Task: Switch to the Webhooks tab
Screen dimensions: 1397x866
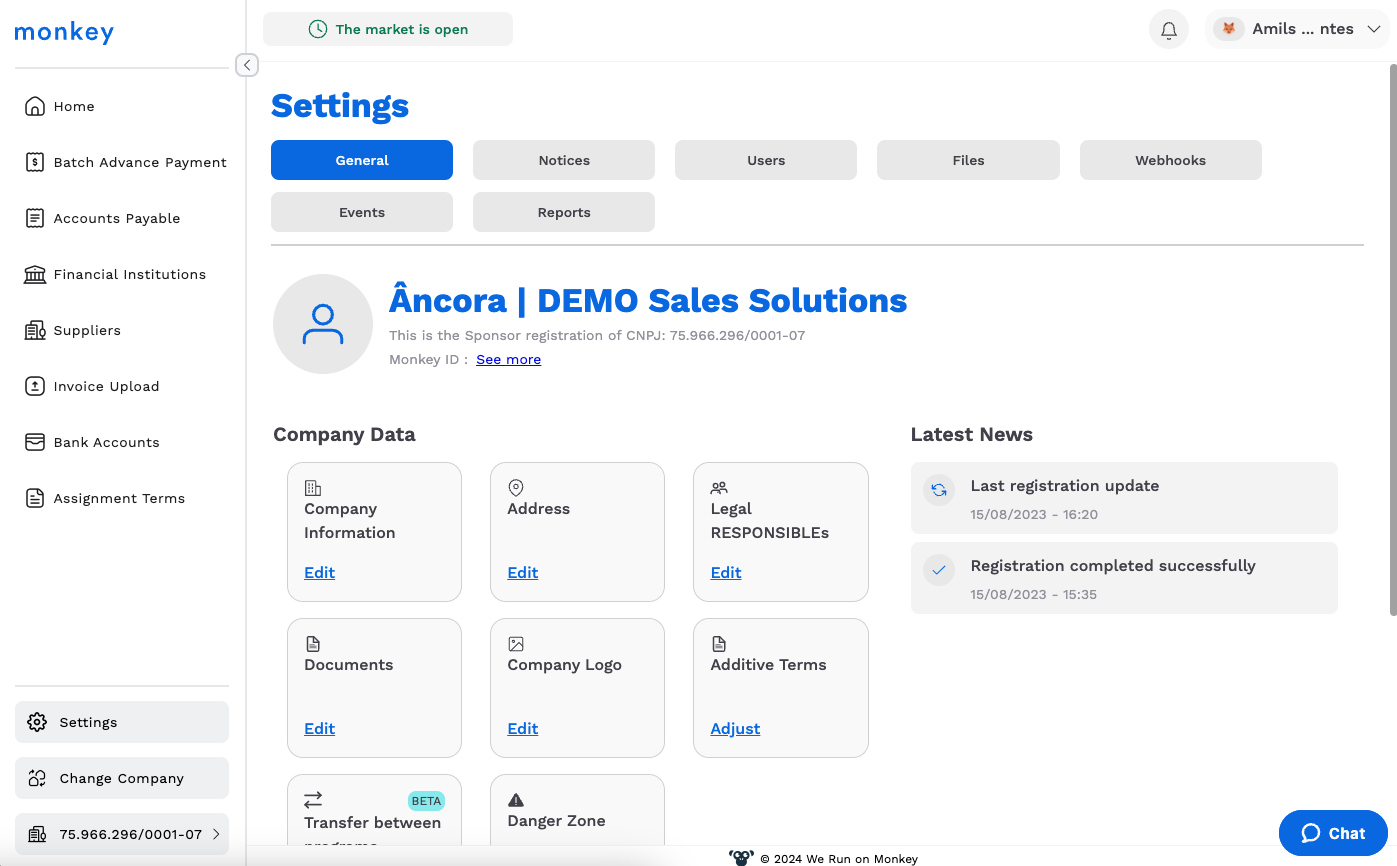Action: point(1170,160)
